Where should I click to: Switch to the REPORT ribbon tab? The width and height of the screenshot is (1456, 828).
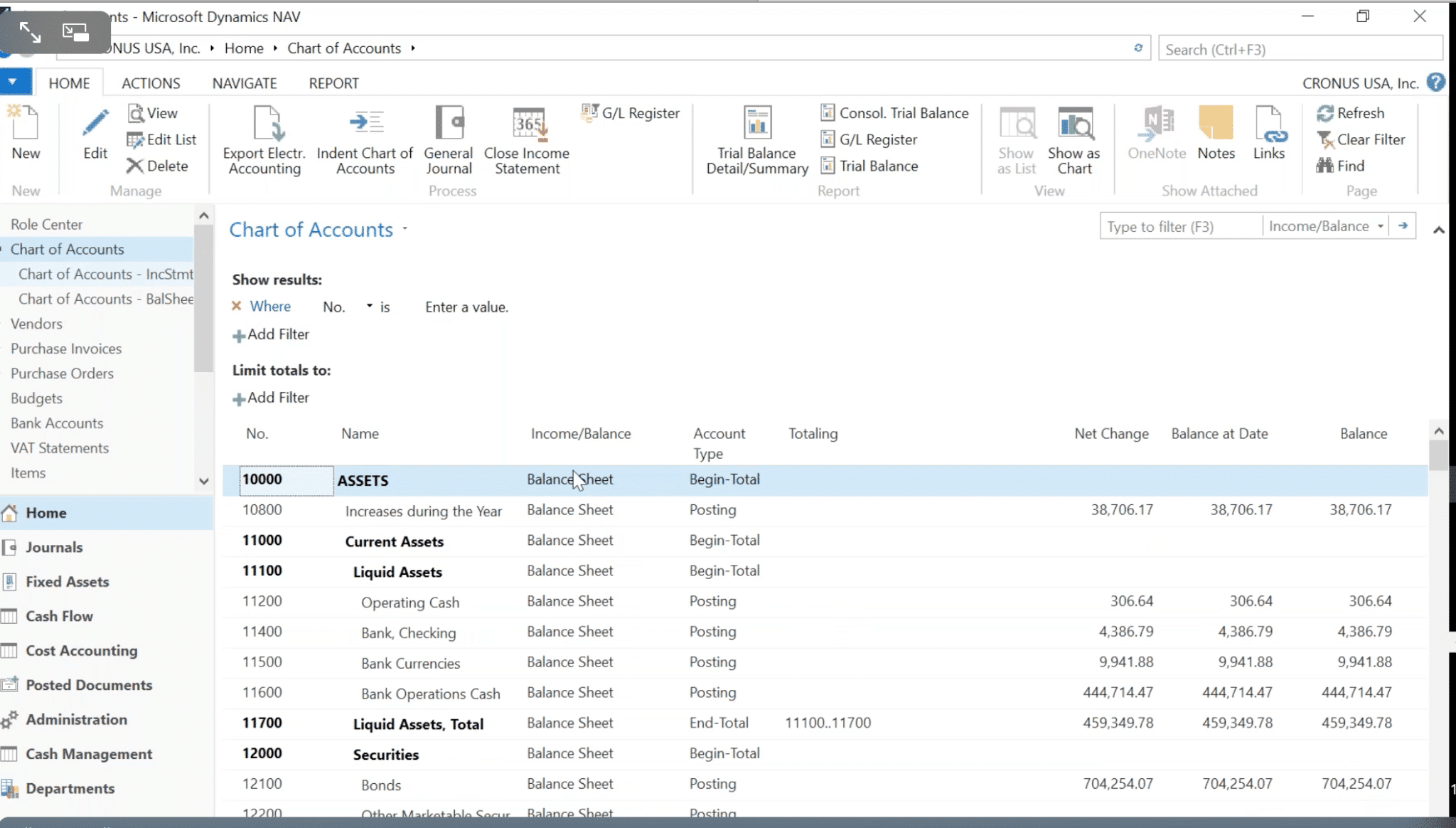pyautogui.click(x=333, y=83)
